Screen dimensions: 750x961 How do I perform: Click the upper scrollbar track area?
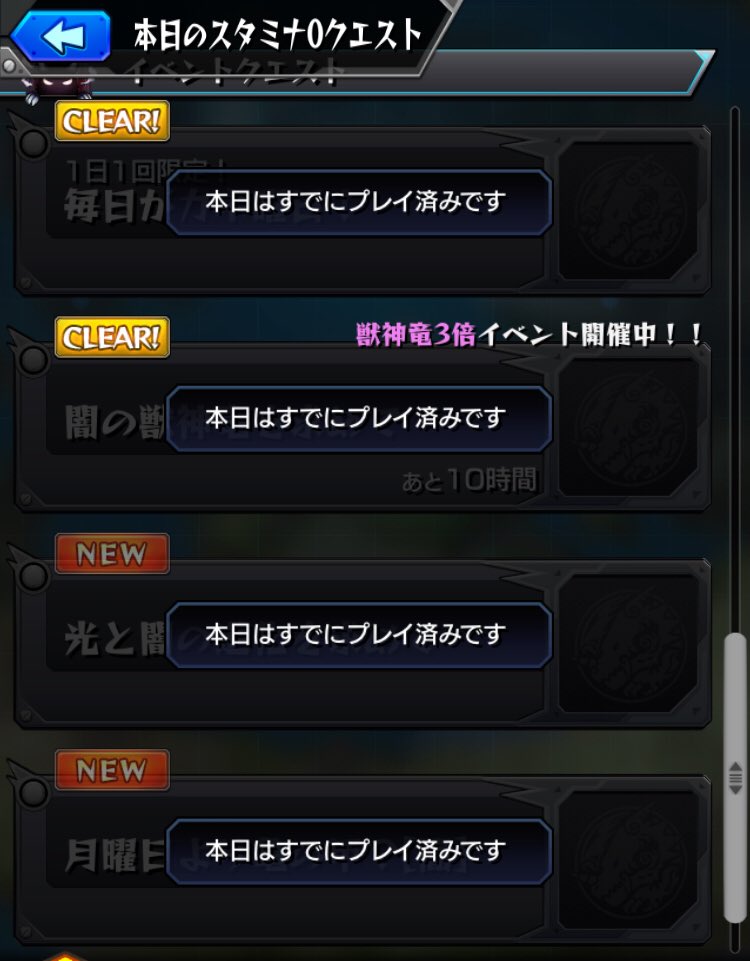click(735, 368)
